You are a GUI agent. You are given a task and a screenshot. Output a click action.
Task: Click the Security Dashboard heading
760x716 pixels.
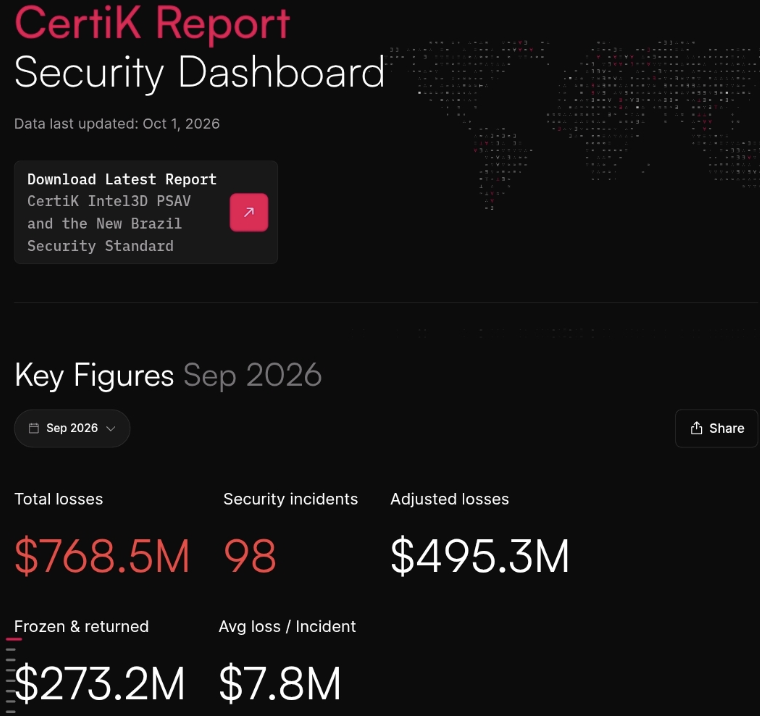pyautogui.click(x=199, y=73)
